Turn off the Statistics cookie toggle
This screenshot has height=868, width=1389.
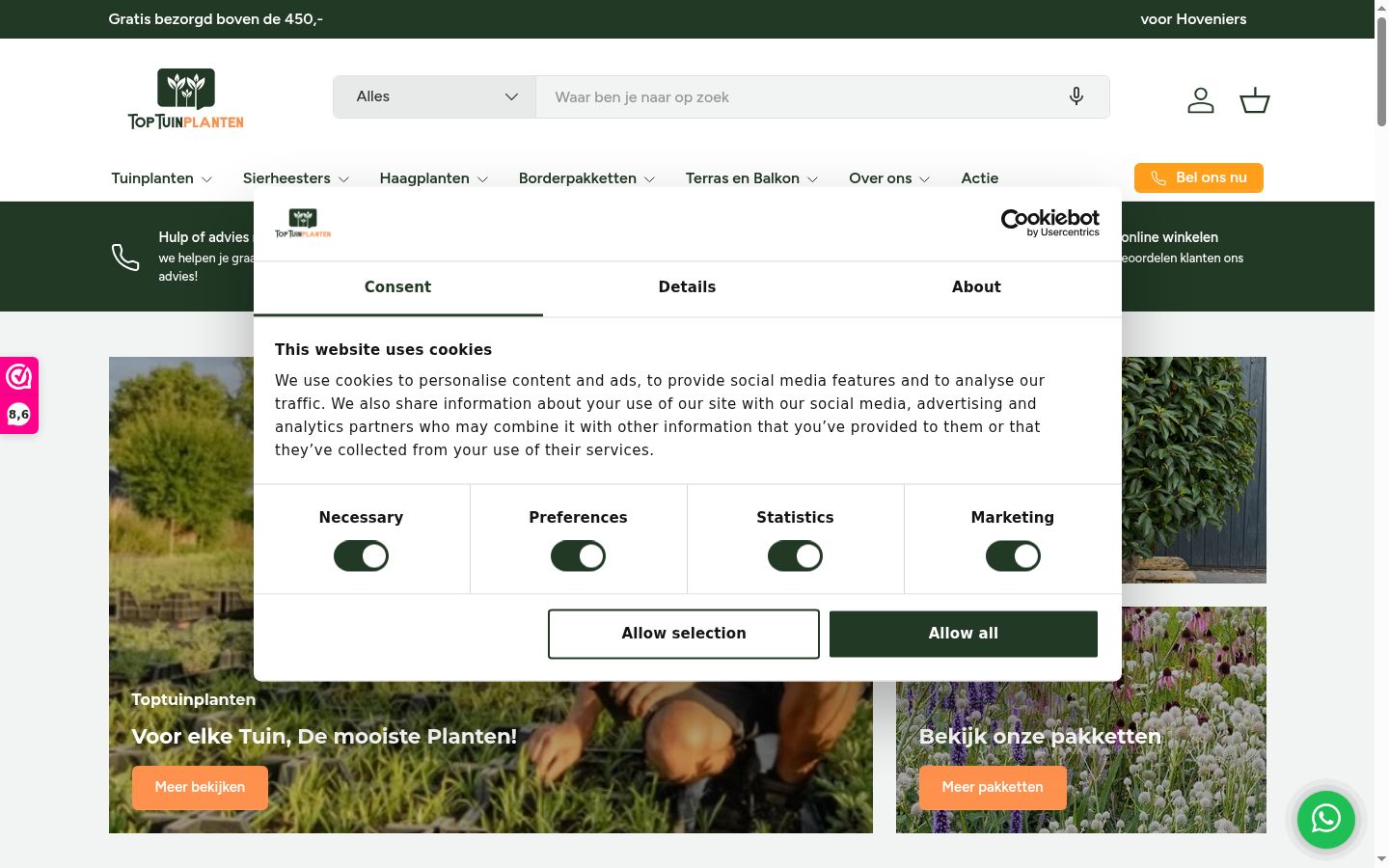pos(795,556)
